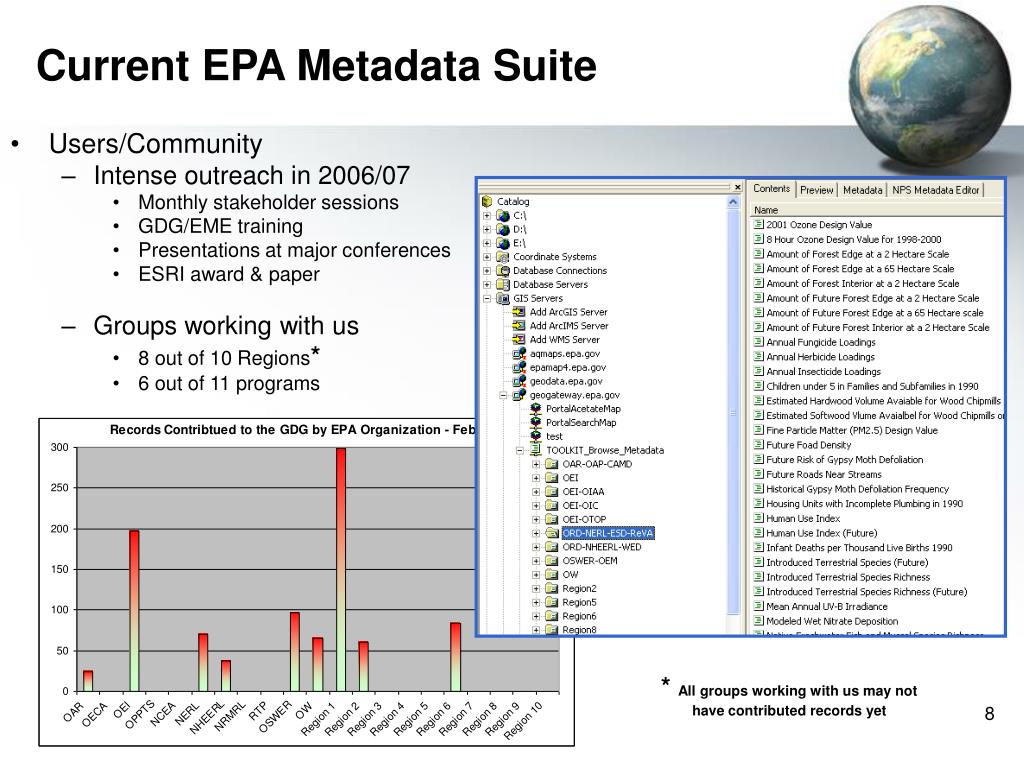Expand Database Servers node
Image resolution: width=1024 pixels, height=768 pixels.
(x=487, y=284)
